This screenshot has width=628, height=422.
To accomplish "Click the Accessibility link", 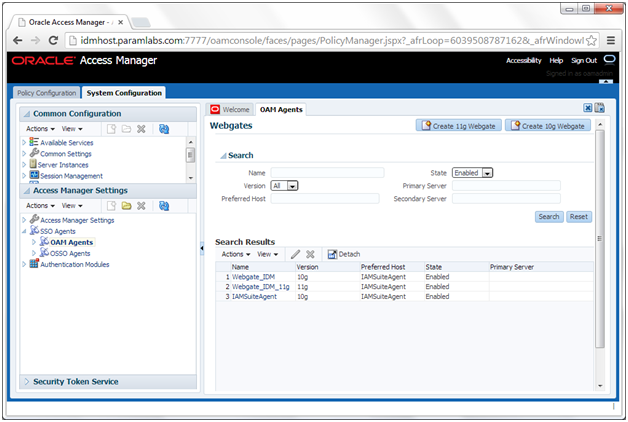I will (x=523, y=60).
